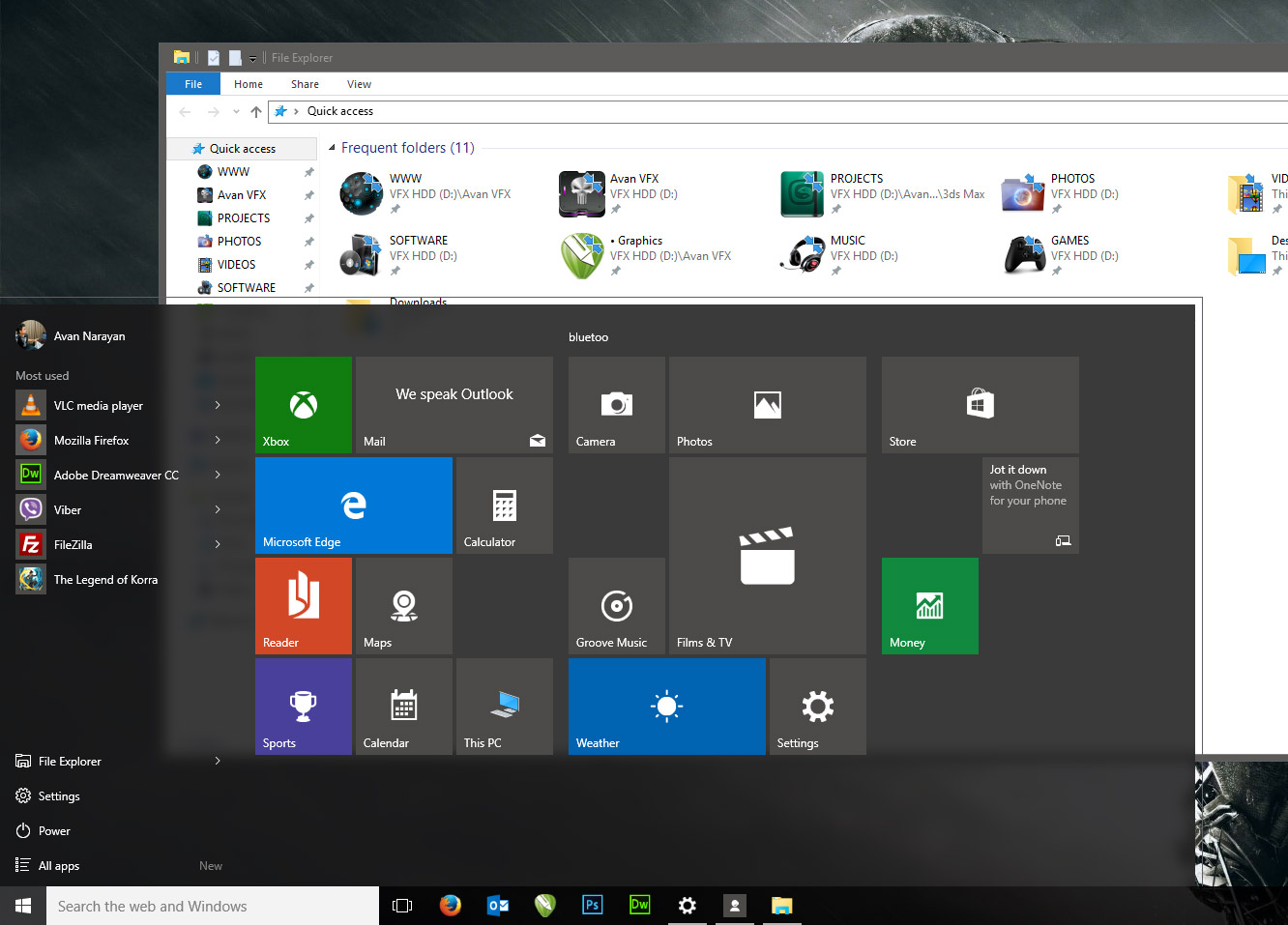1288x925 pixels.
Task: Collapse the Frequent folders group
Action: pyautogui.click(x=332, y=148)
